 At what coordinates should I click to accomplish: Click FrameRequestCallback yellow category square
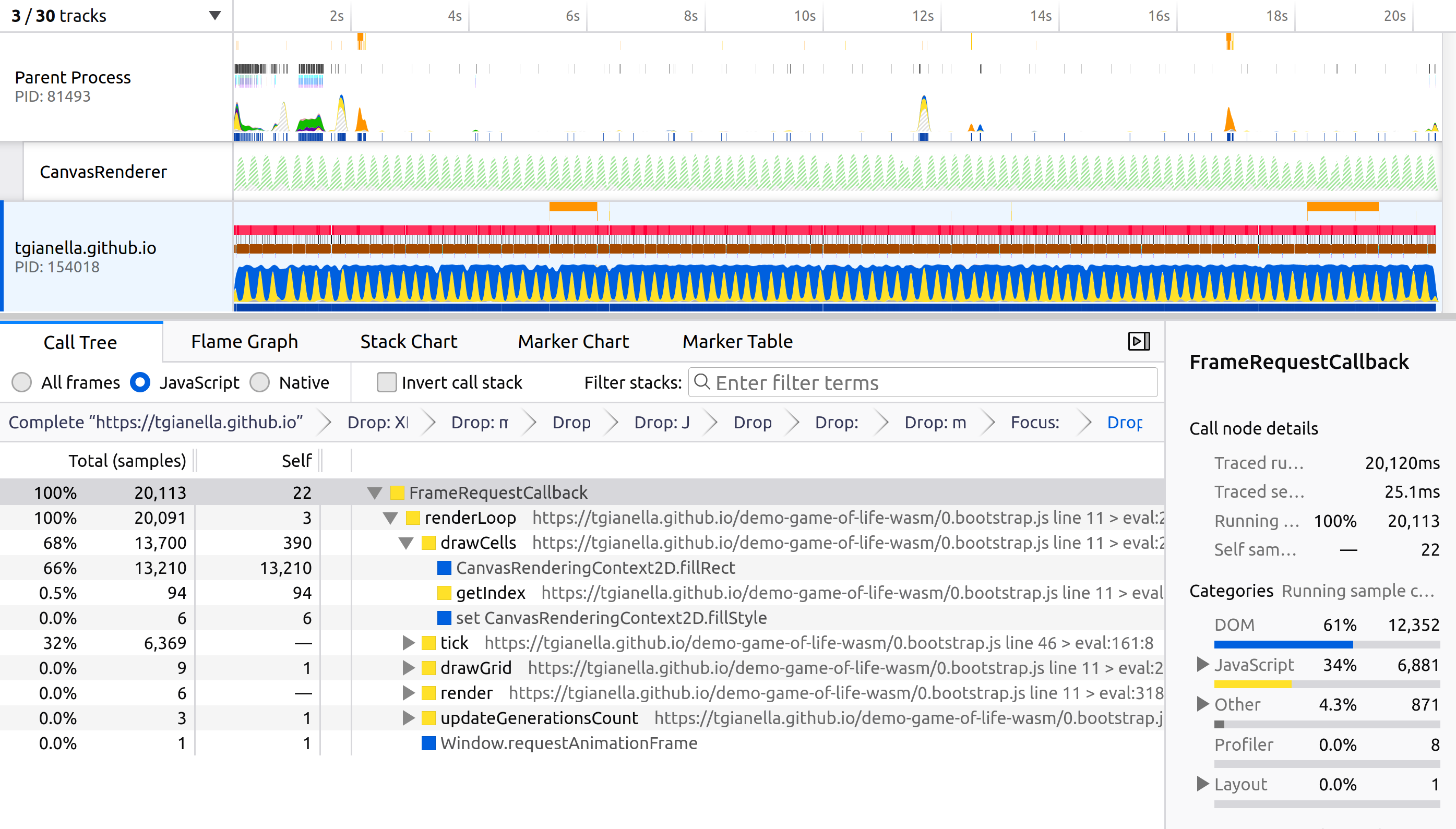[x=397, y=492]
